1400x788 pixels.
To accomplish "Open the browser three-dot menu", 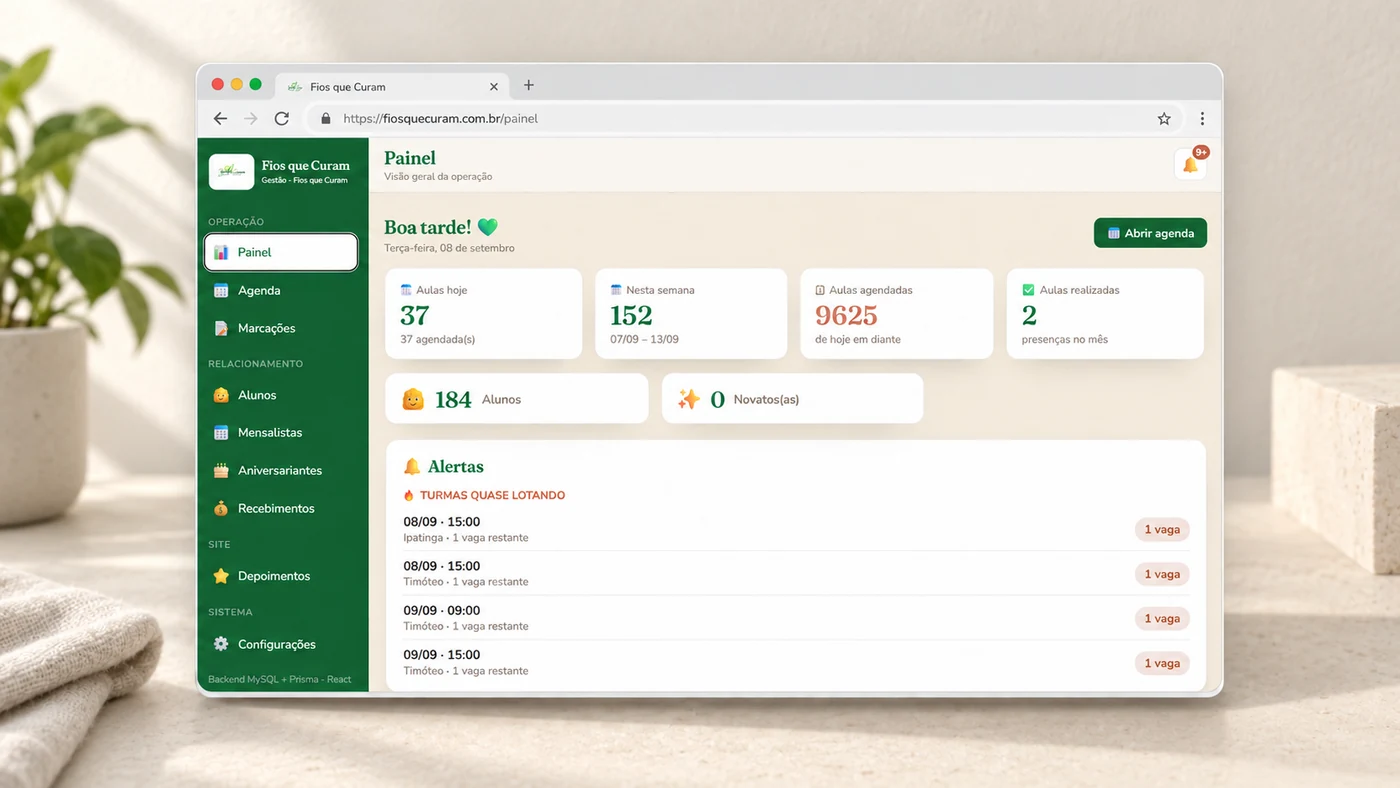I will pyautogui.click(x=1202, y=118).
